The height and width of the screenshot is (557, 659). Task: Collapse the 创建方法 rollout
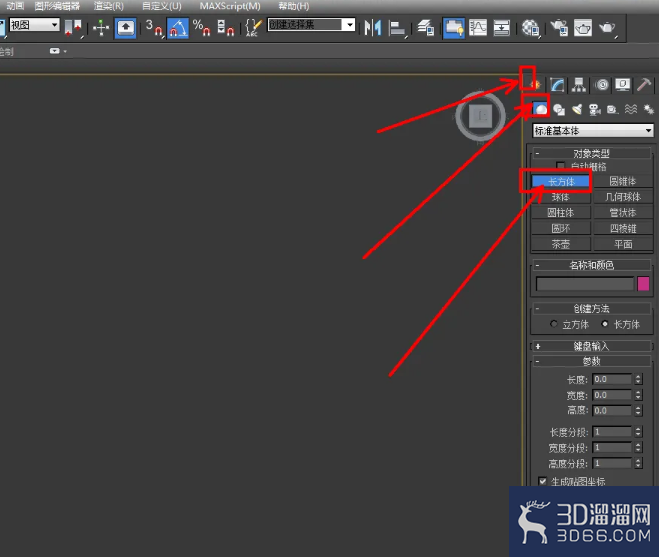coord(591,308)
